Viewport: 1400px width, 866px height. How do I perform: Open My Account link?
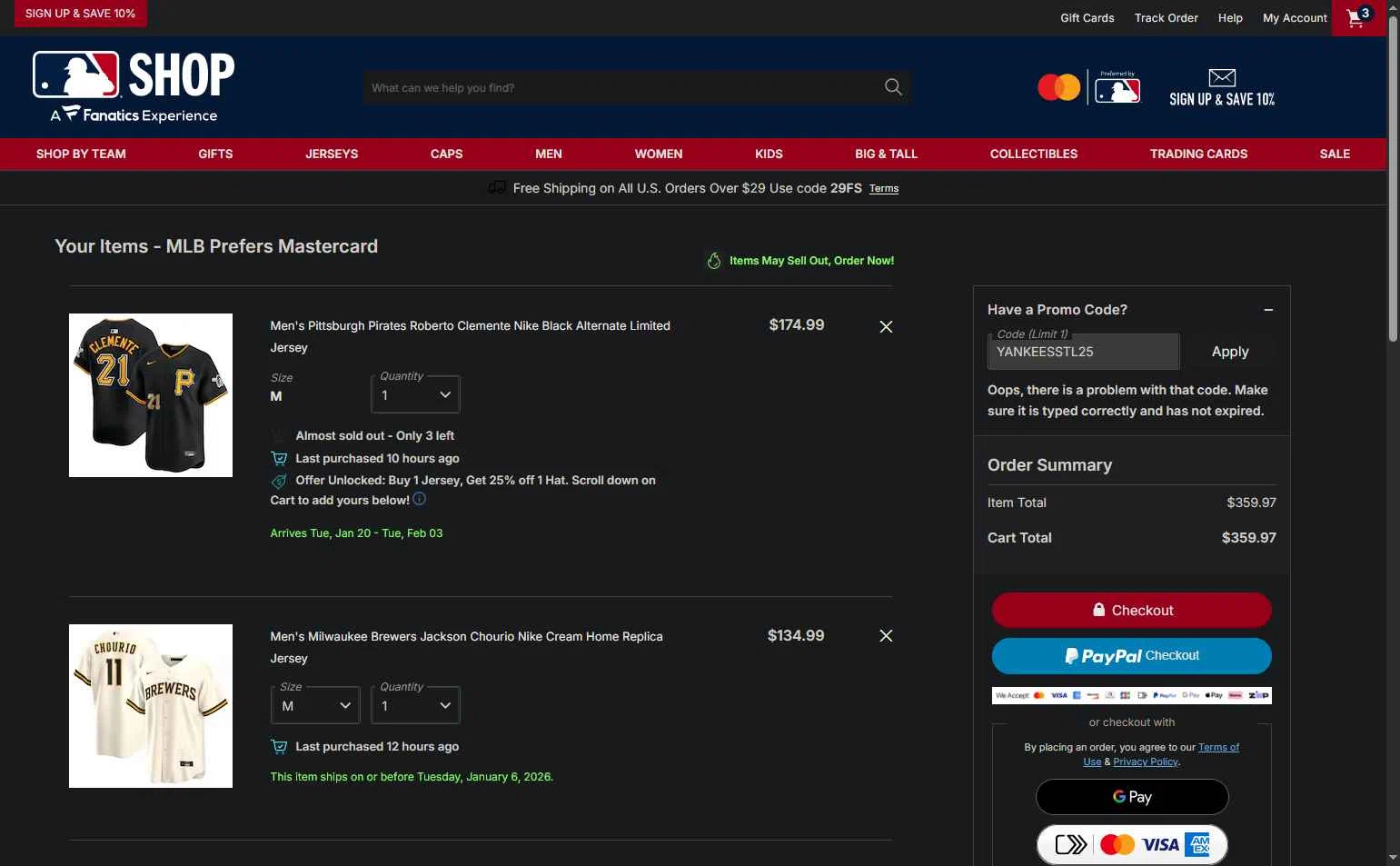pyautogui.click(x=1295, y=17)
